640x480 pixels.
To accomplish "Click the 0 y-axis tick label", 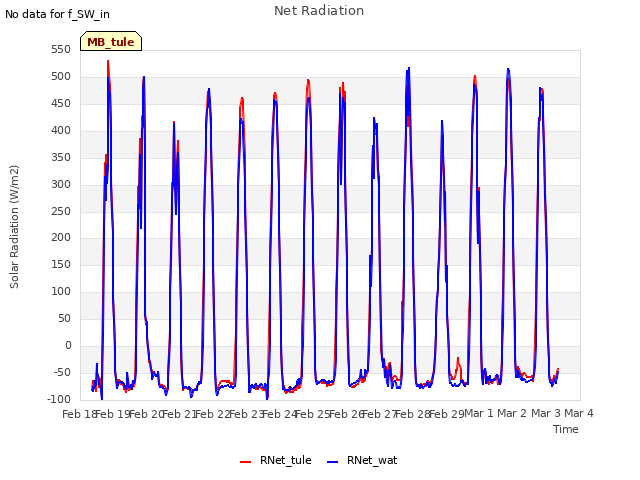I will point(68,346).
